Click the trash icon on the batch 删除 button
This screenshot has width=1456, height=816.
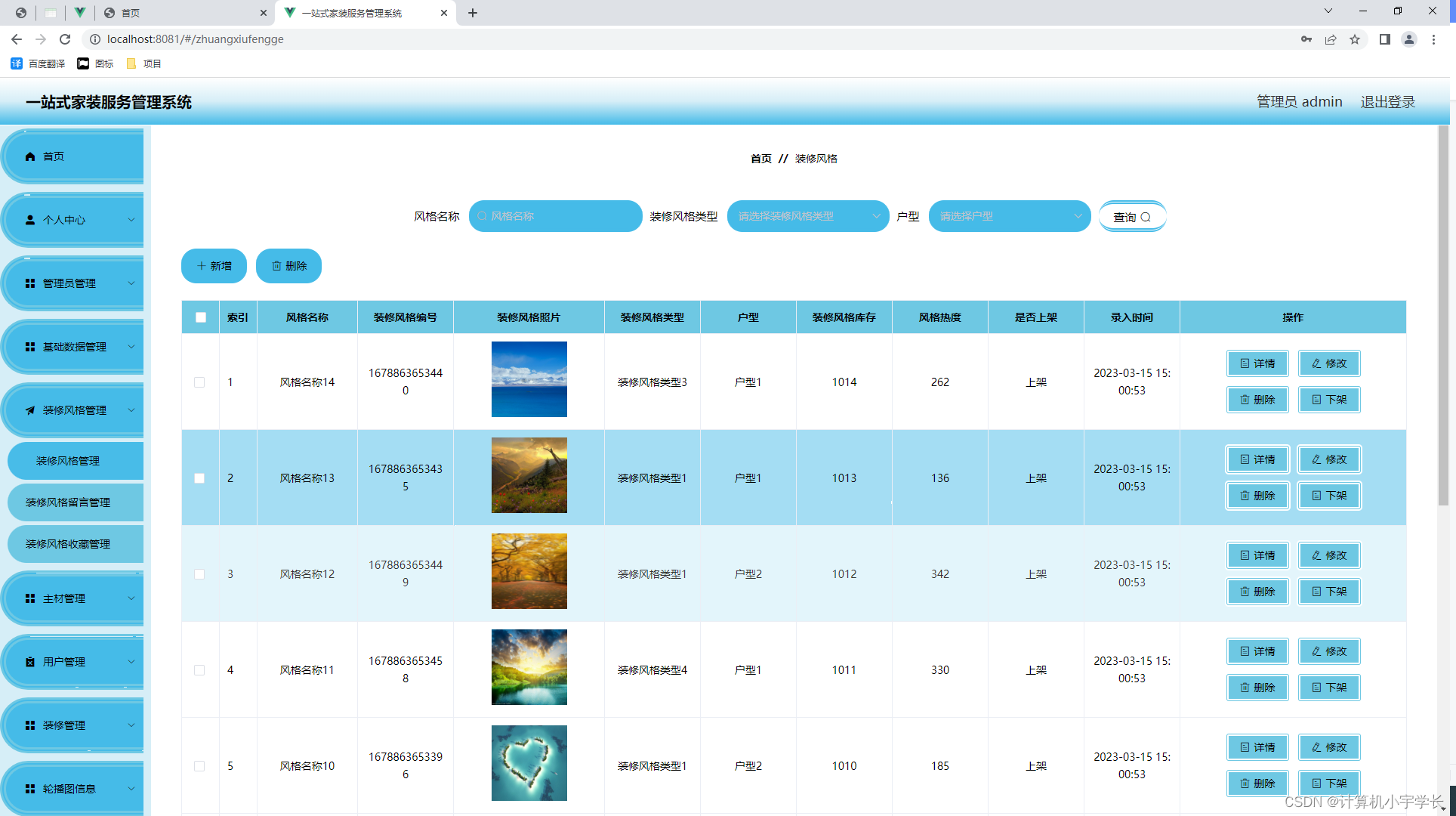pos(276,266)
